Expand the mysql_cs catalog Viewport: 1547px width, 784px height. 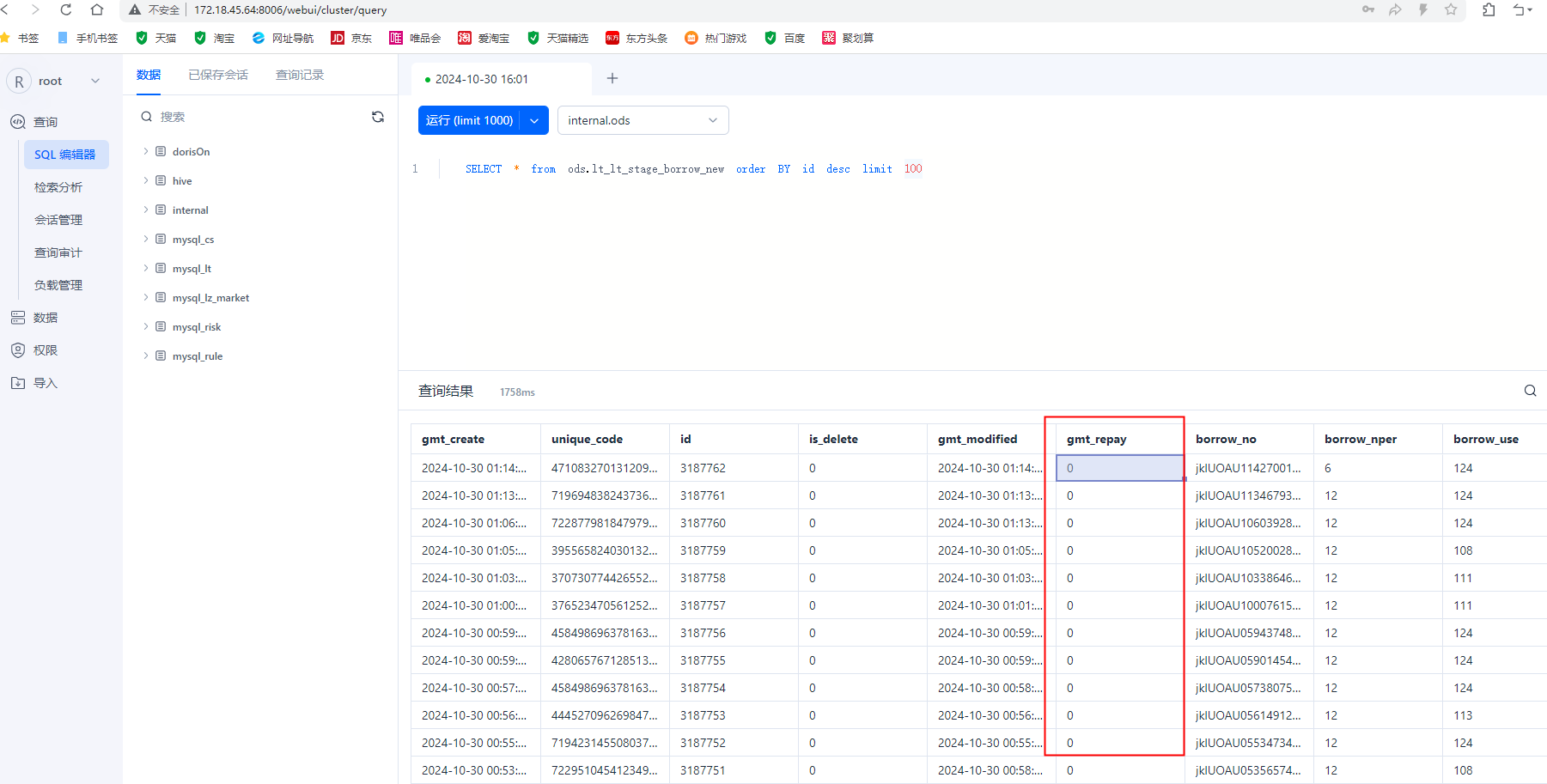pos(146,239)
